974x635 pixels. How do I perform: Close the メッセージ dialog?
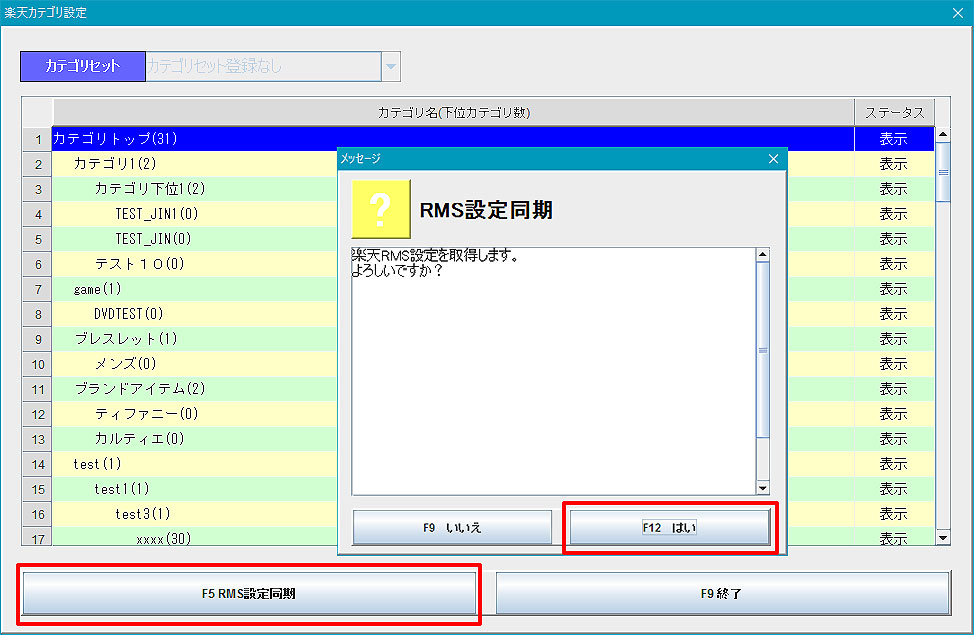[773, 159]
